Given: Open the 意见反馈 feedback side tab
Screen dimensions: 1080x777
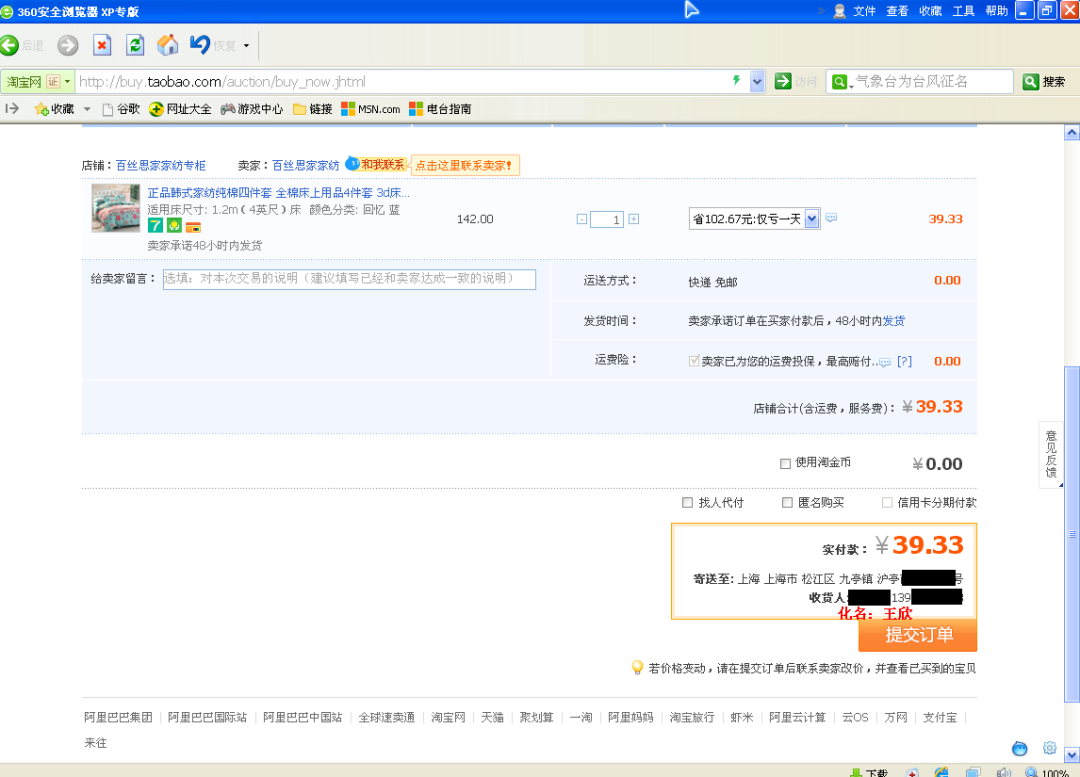Looking at the screenshot, I should [x=1050, y=454].
